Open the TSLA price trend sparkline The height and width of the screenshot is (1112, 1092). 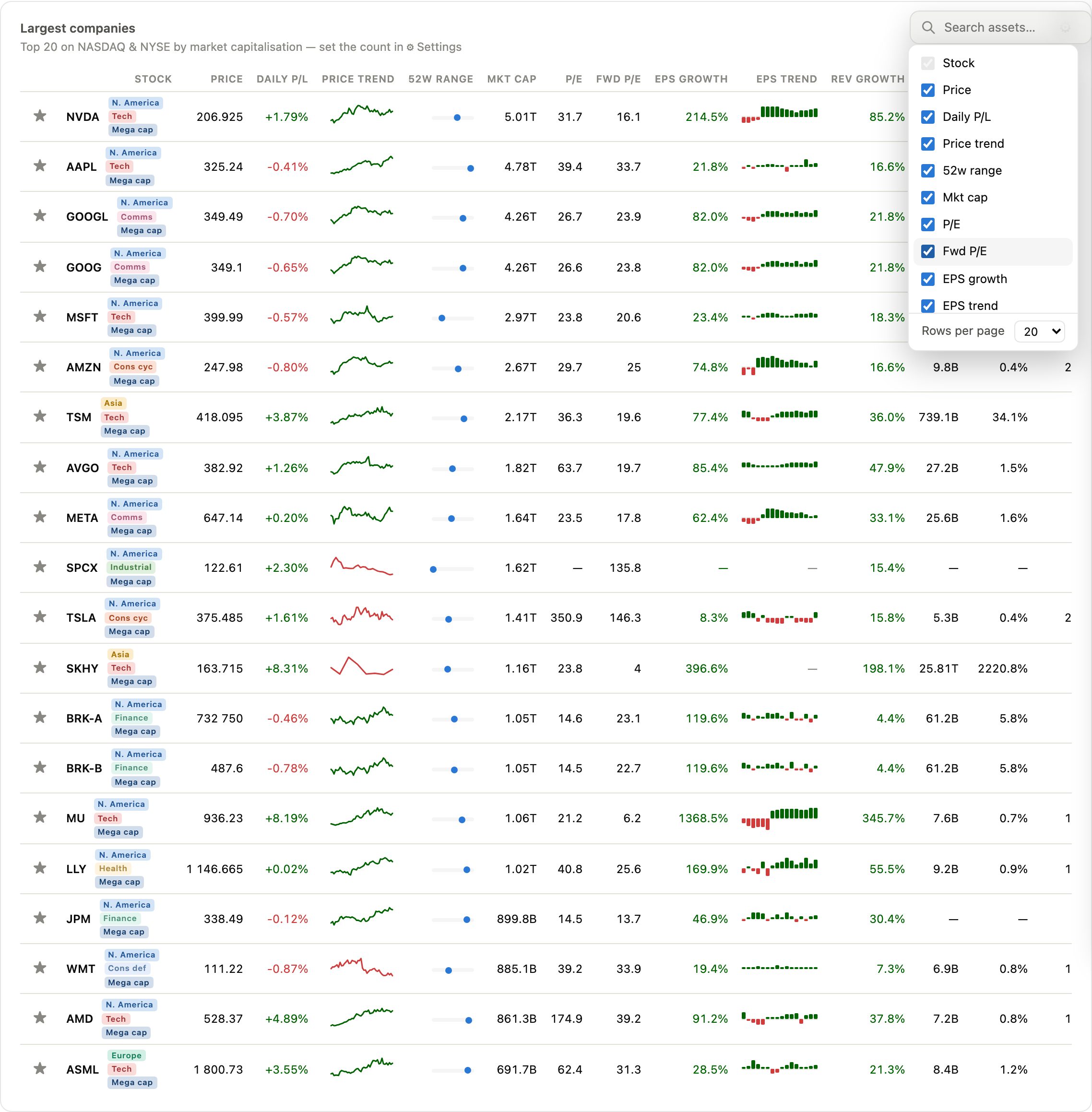[362, 616]
